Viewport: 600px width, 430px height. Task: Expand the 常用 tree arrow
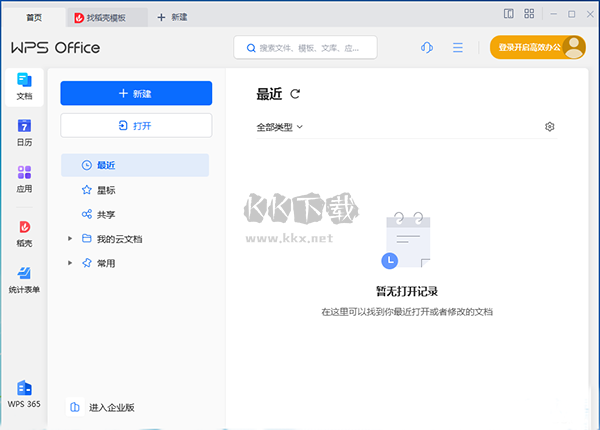pyautogui.click(x=70, y=263)
